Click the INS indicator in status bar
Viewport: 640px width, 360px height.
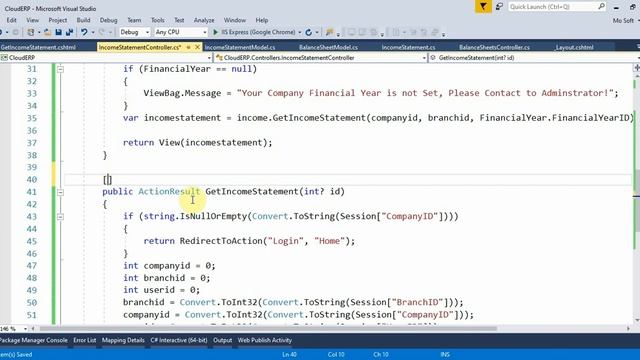[x=445, y=354]
